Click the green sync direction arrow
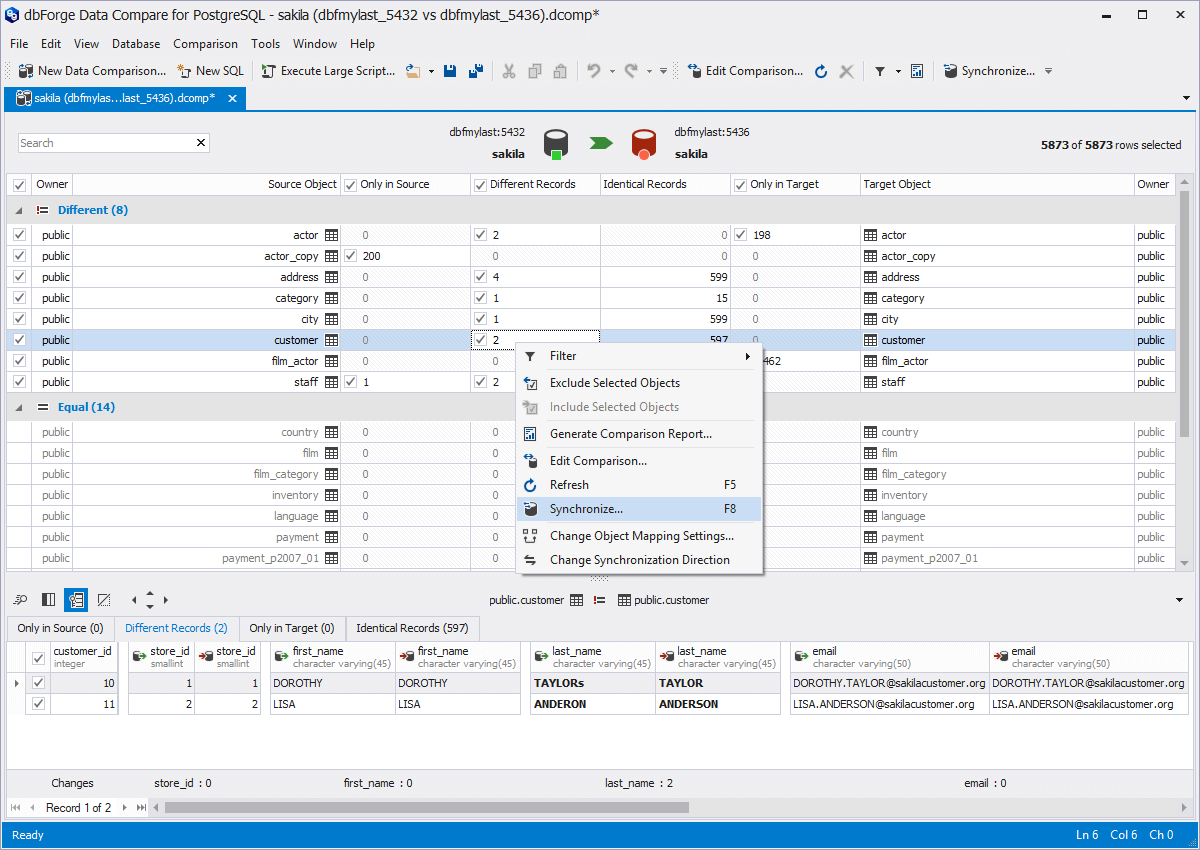Screen dimensions: 1200x850 [600, 143]
